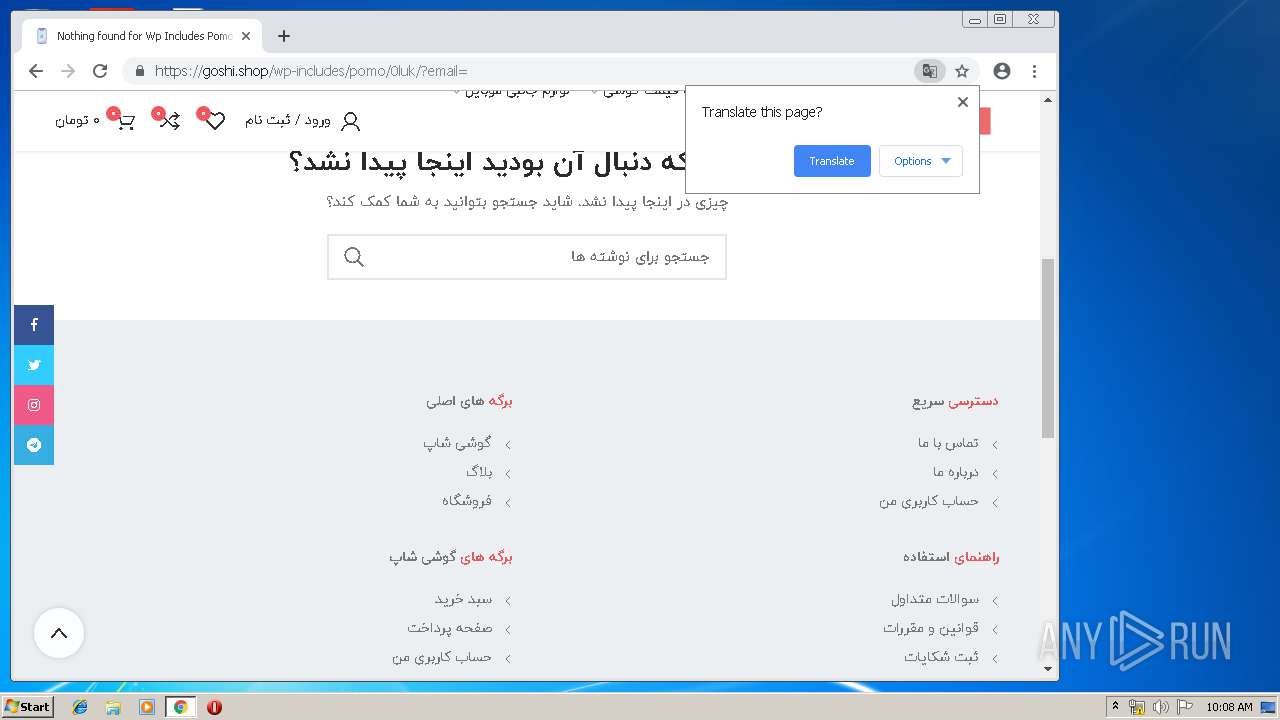Viewport: 1280px width, 720px height.
Task: Open the 'سبد خرید' link
Action: point(463,599)
